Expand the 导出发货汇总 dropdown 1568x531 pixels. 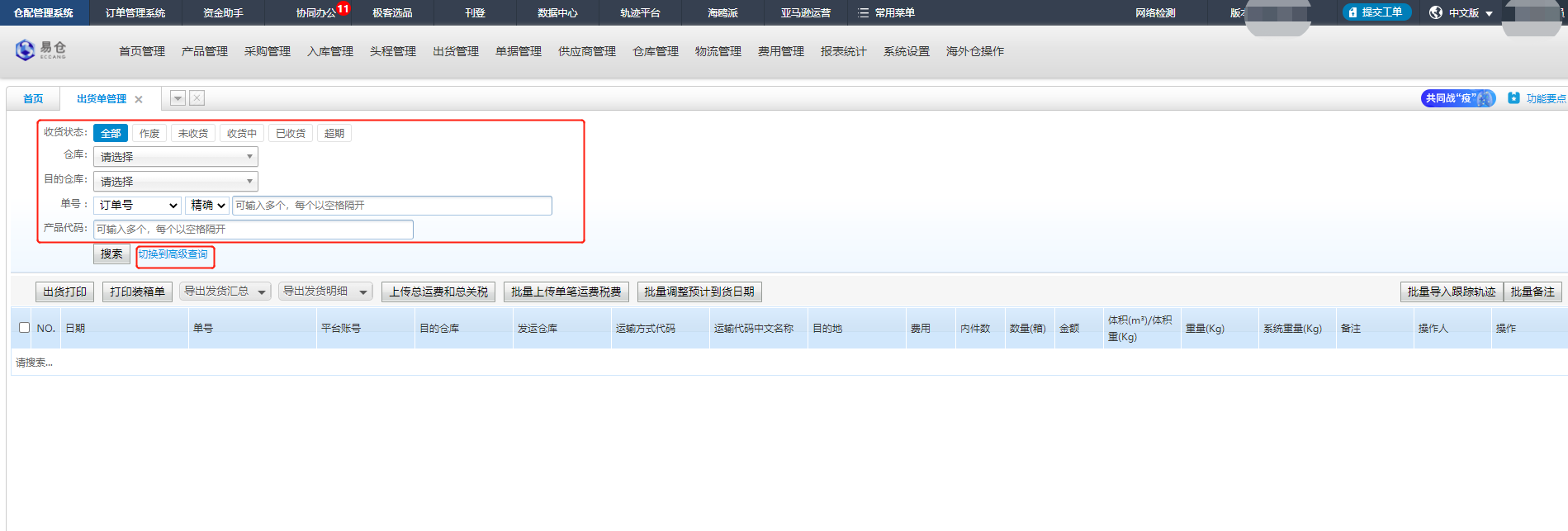pos(225,292)
